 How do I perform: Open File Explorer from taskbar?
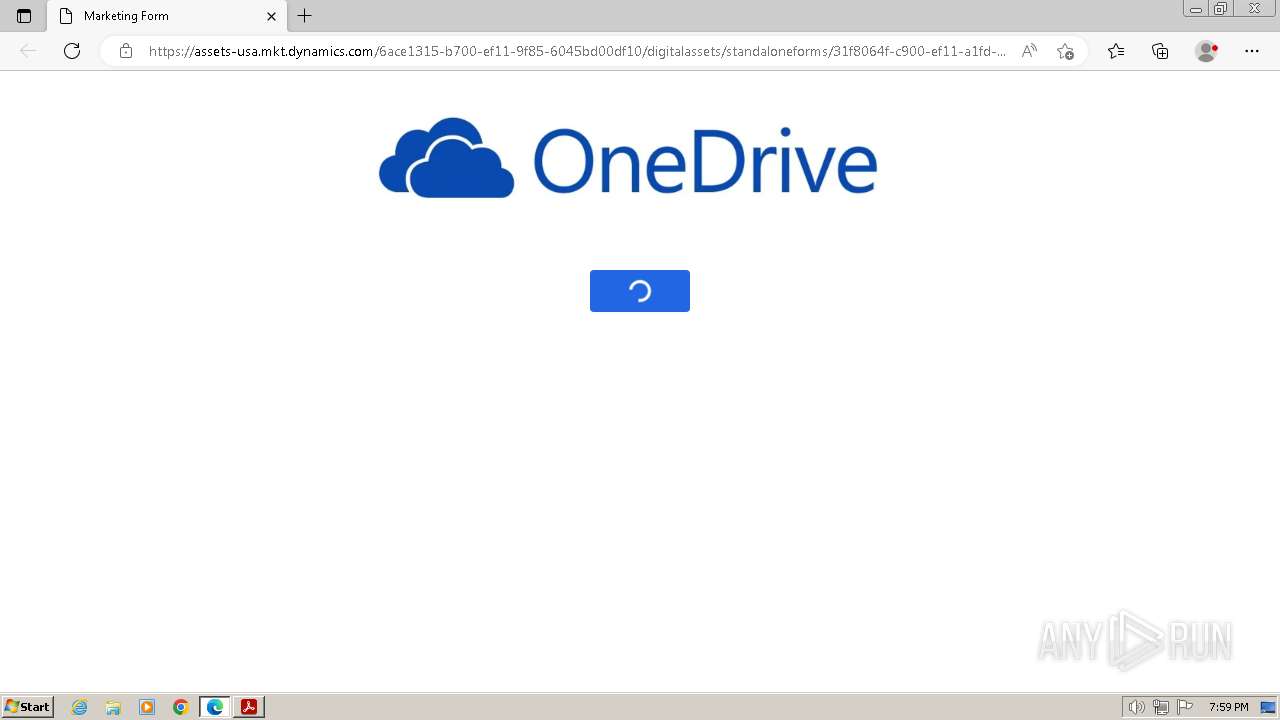[113, 707]
